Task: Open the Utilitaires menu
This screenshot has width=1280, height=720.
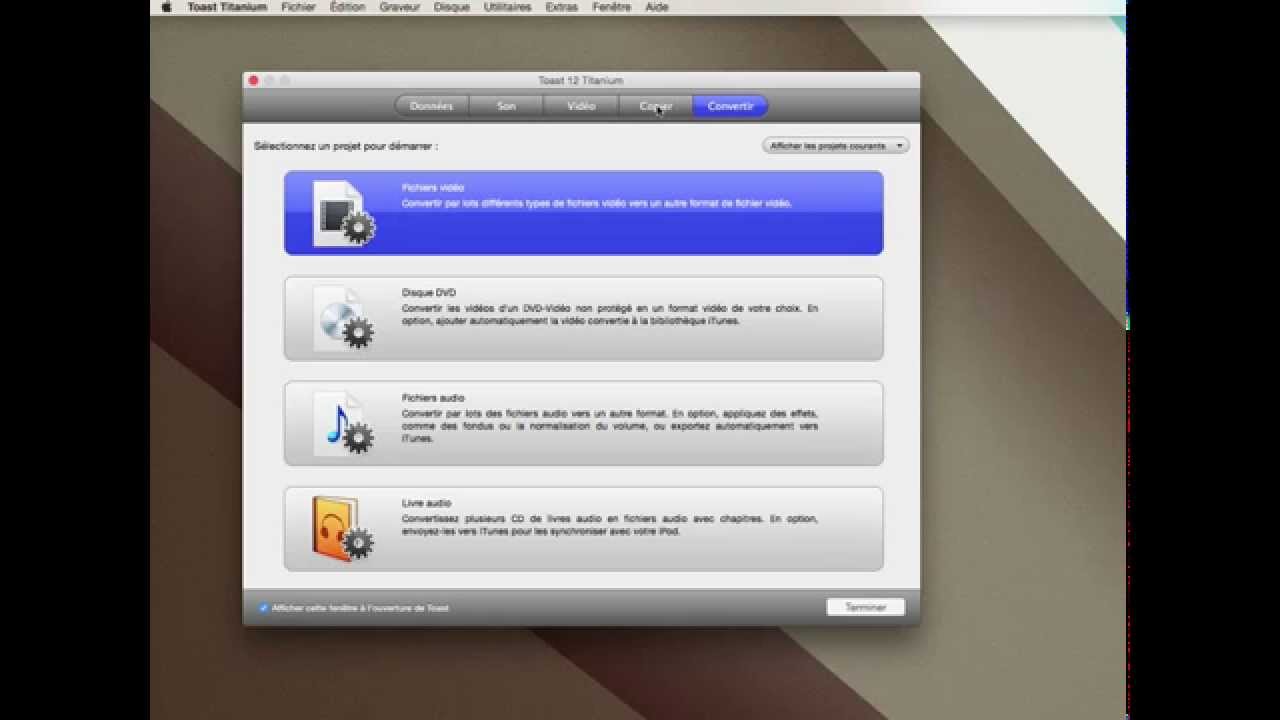Action: click(x=508, y=7)
